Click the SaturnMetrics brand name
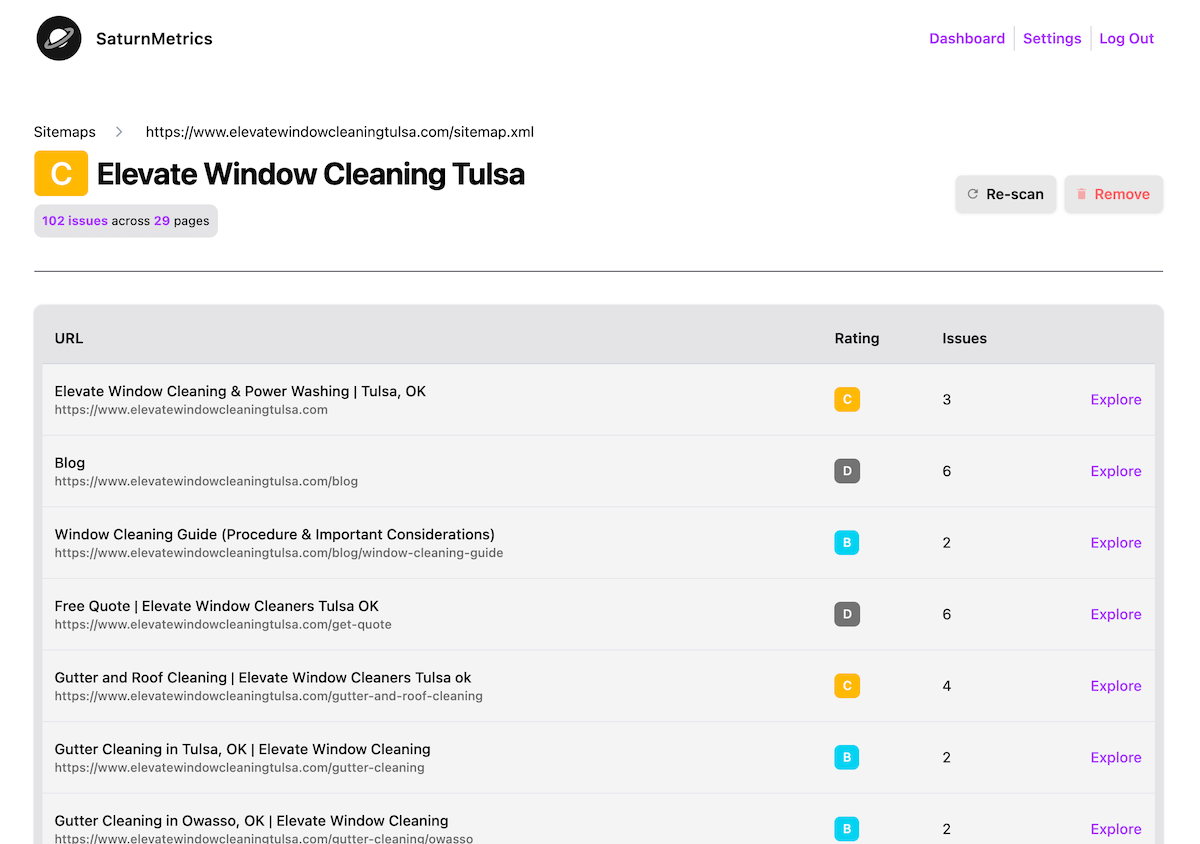The height and width of the screenshot is (844, 1200). [154, 39]
